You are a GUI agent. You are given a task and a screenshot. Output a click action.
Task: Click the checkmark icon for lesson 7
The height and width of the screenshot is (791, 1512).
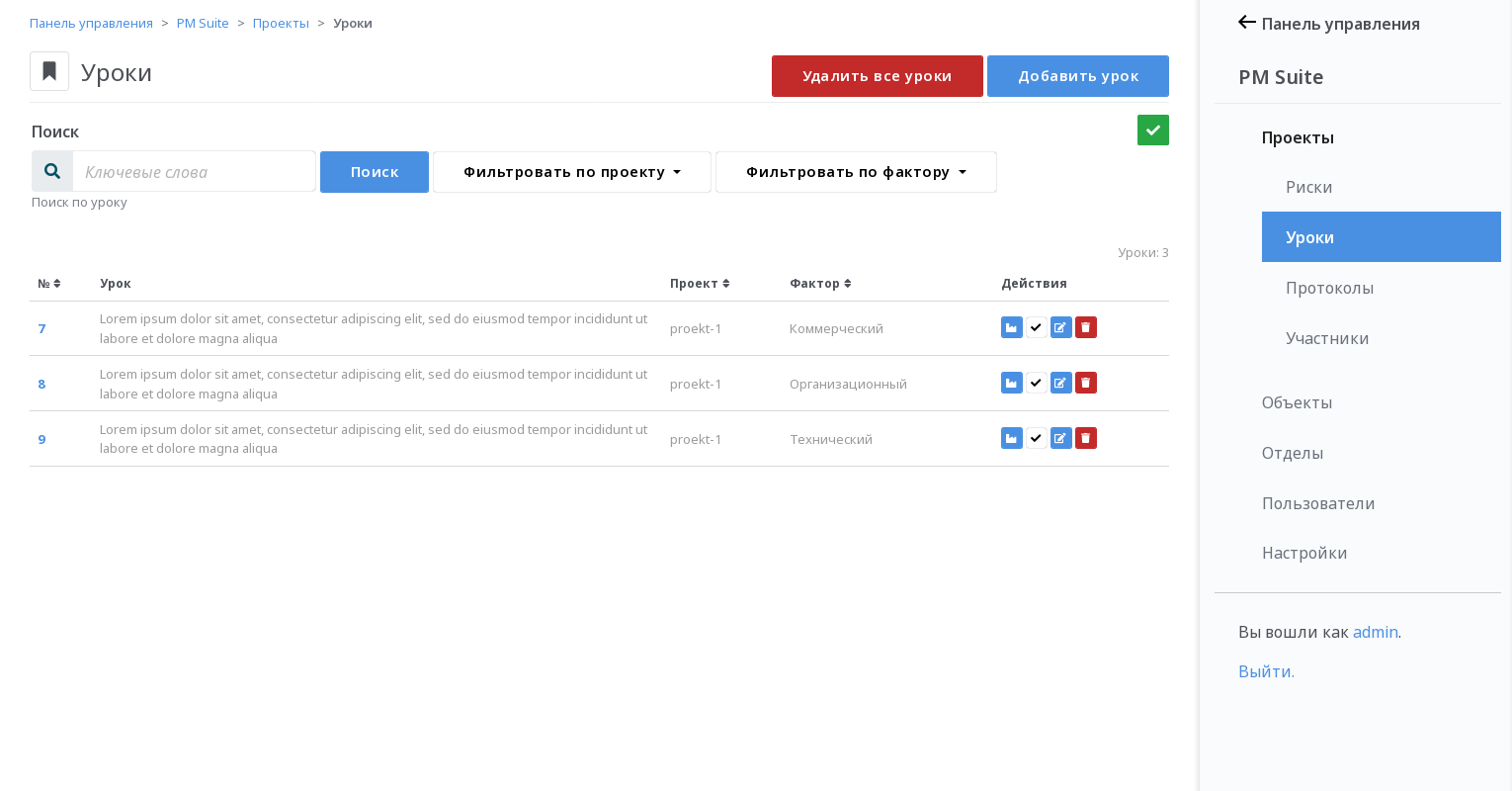[x=1037, y=327]
